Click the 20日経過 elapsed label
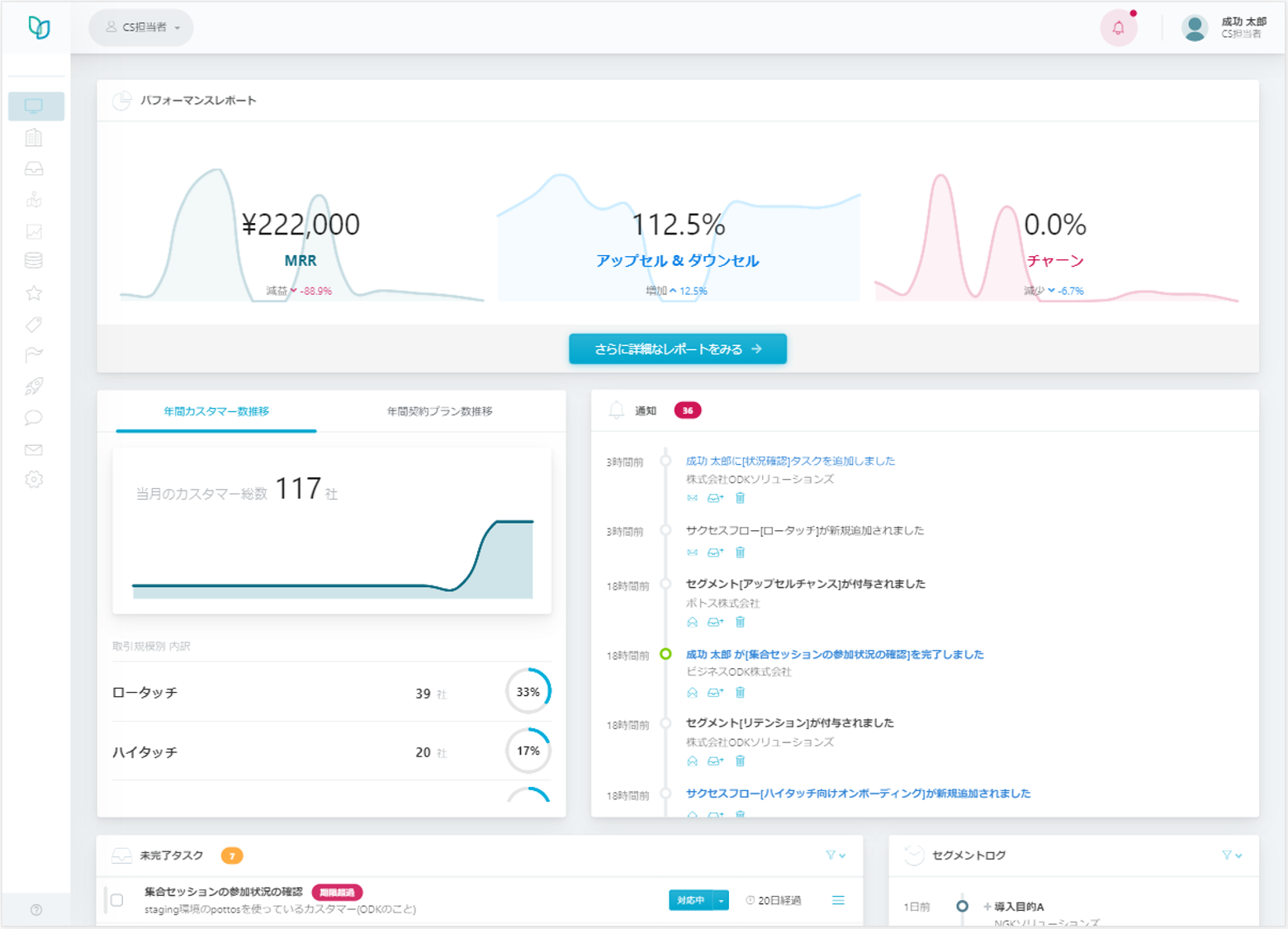The image size is (1288, 929). point(774,900)
